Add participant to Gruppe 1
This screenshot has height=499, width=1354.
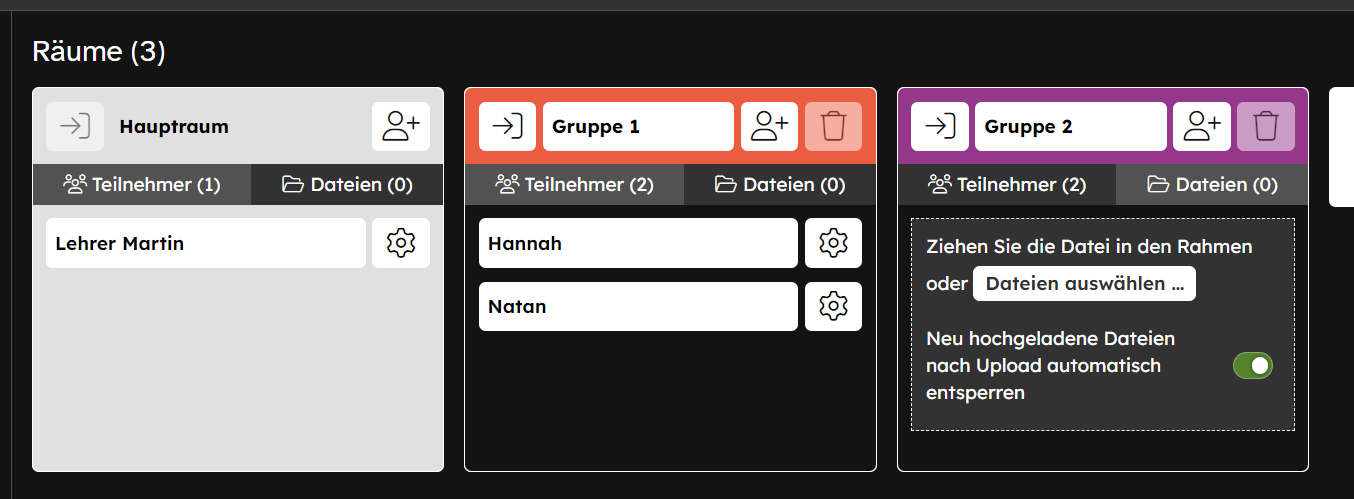coord(769,127)
